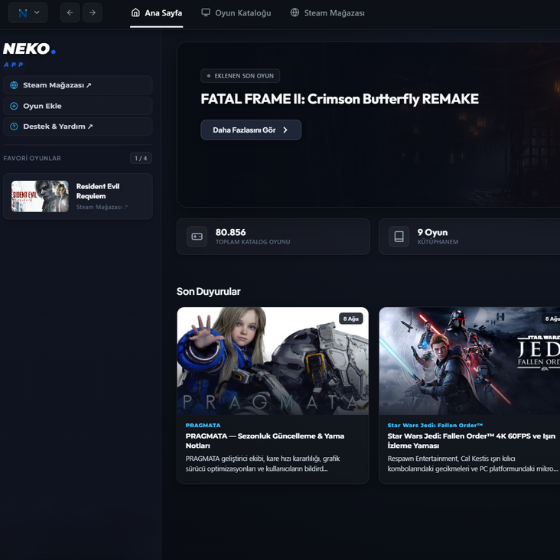This screenshot has width=560, height=560.
Task: Go back with the left arrow
Action: pos(70,13)
